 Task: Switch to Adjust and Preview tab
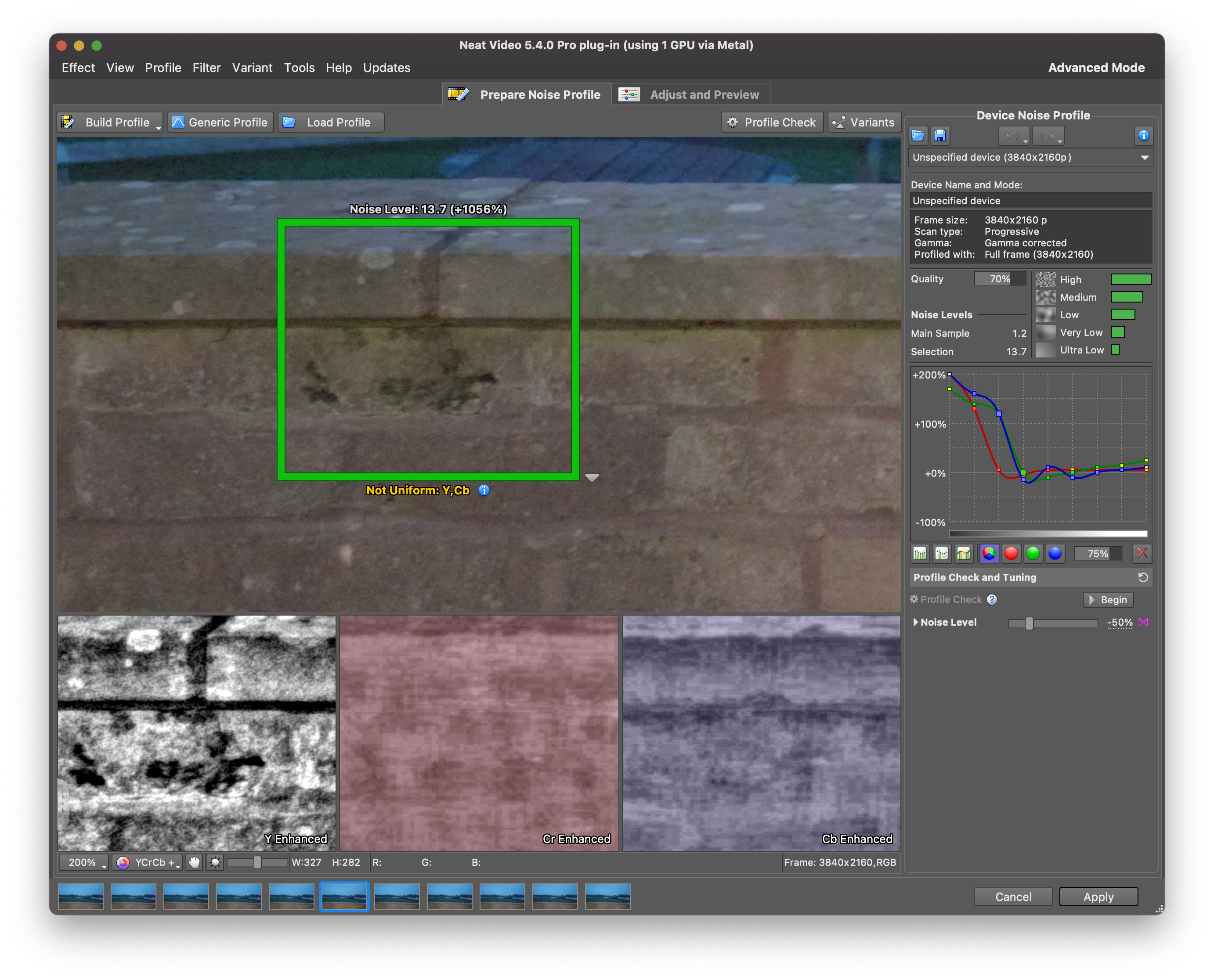pos(691,95)
